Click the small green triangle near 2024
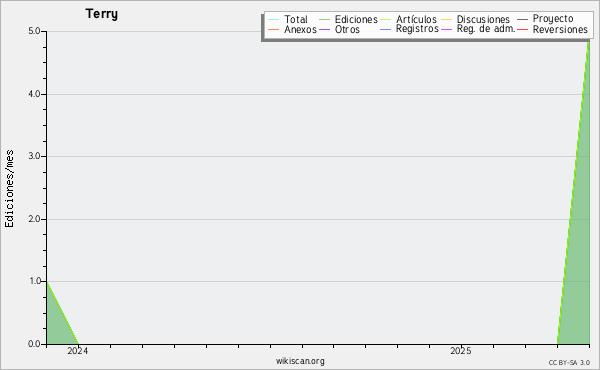Screen dimensions: 600x370 (57, 325)
